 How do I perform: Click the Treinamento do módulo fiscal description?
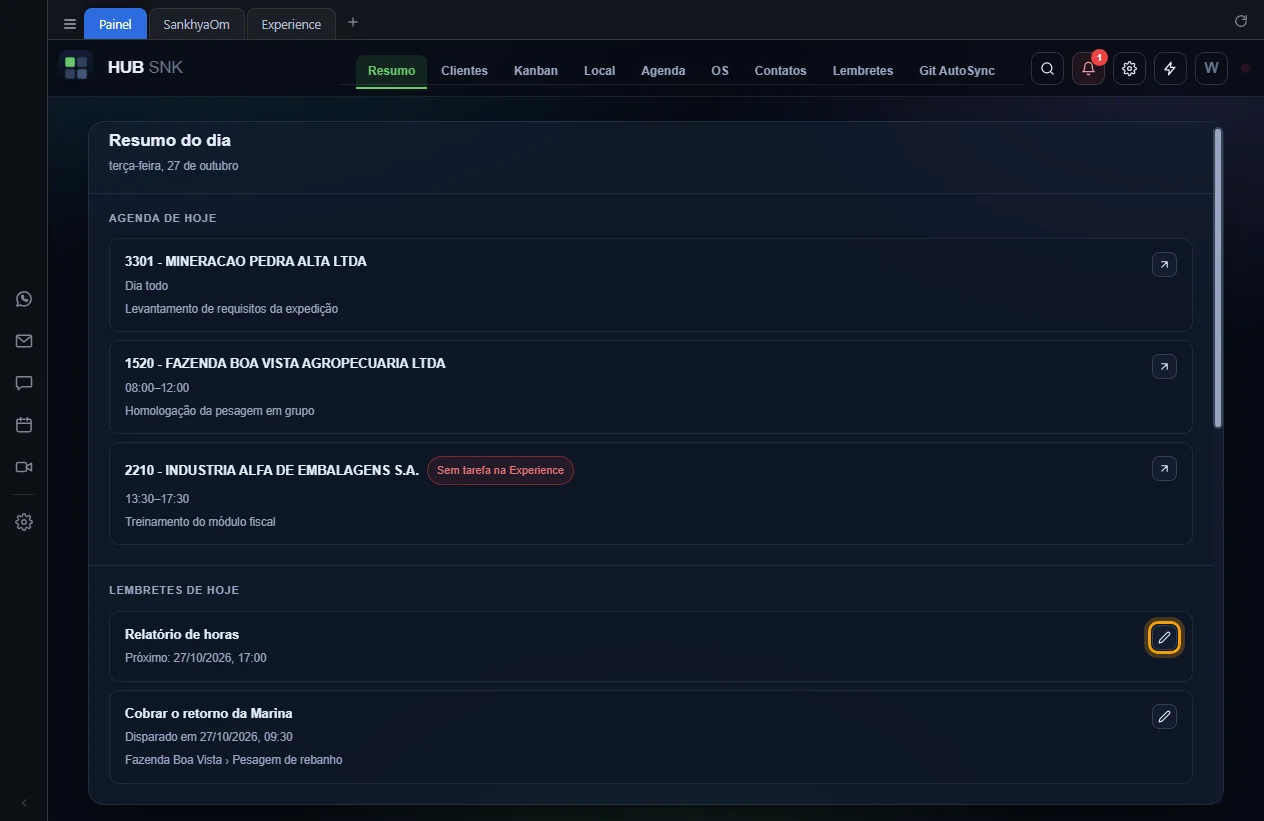coord(200,522)
